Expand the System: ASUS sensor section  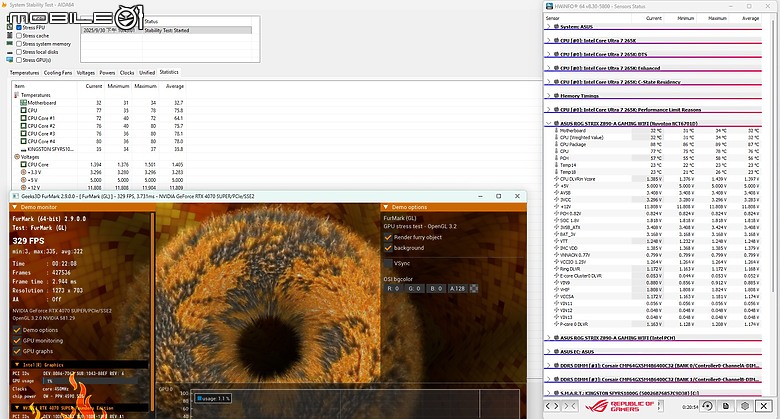549,26
